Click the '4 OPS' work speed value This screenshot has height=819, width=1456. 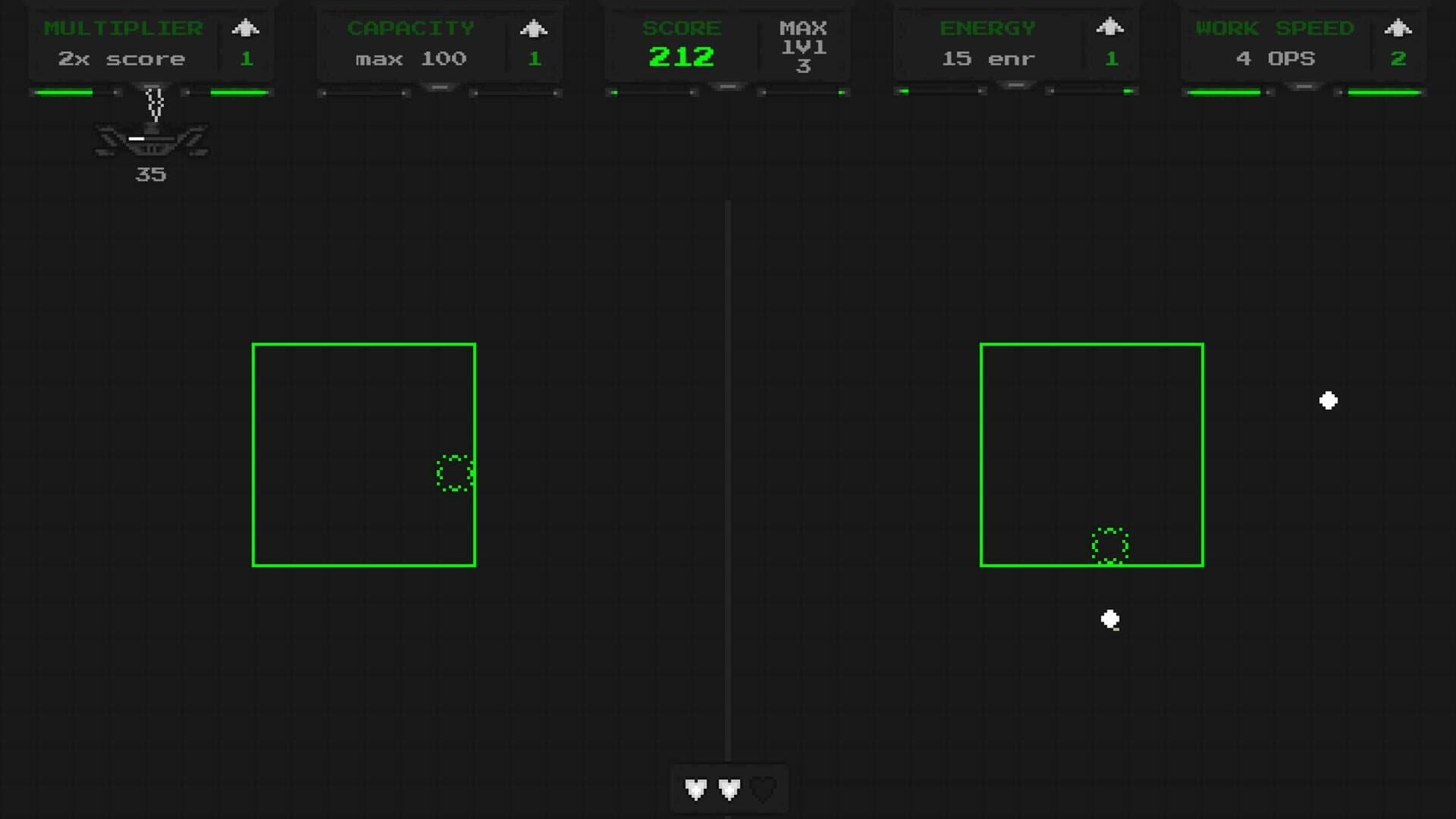pyautogui.click(x=1276, y=58)
